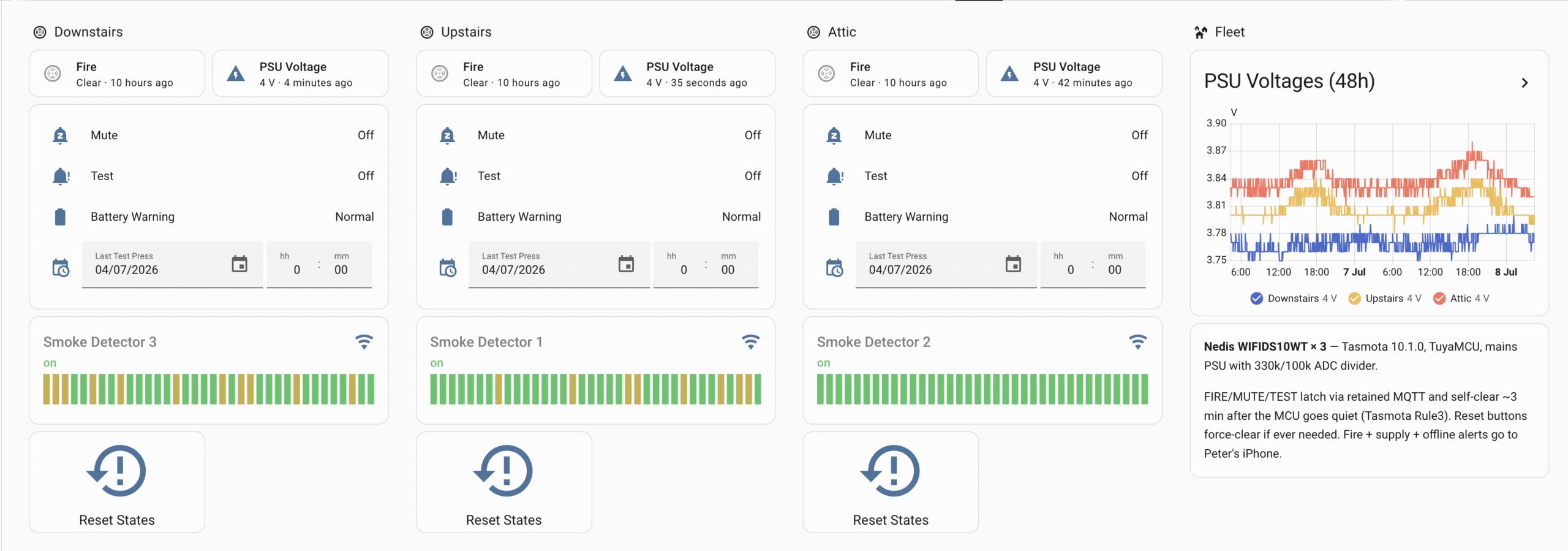The height and width of the screenshot is (551, 1568).
Task: Click the Upstairs Last Test Press date field
Action: click(559, 264)
